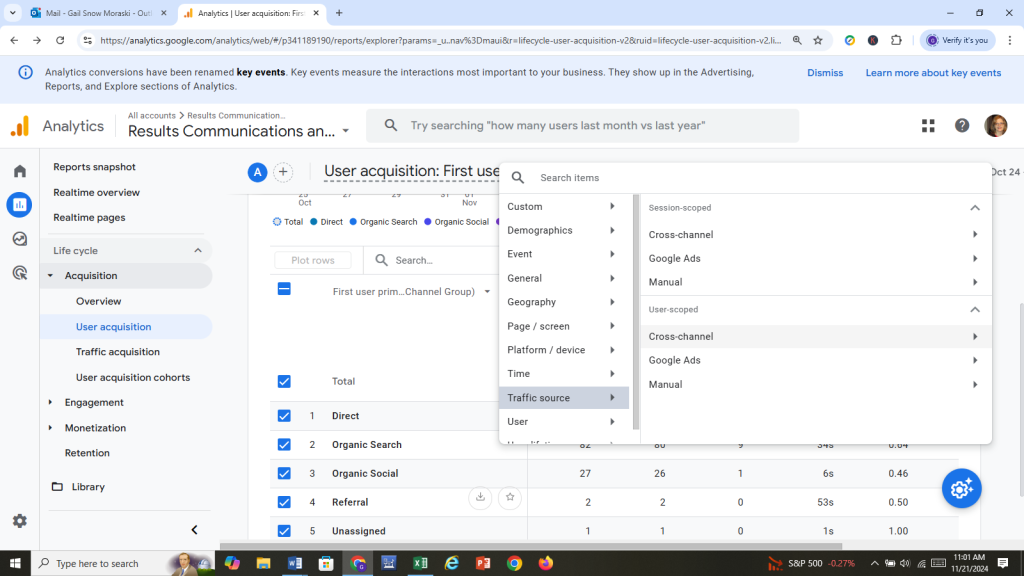Select the Reports icon in left rail
Image resolution: width=1024 pixels, height=576 pixels.
[20, 205]
